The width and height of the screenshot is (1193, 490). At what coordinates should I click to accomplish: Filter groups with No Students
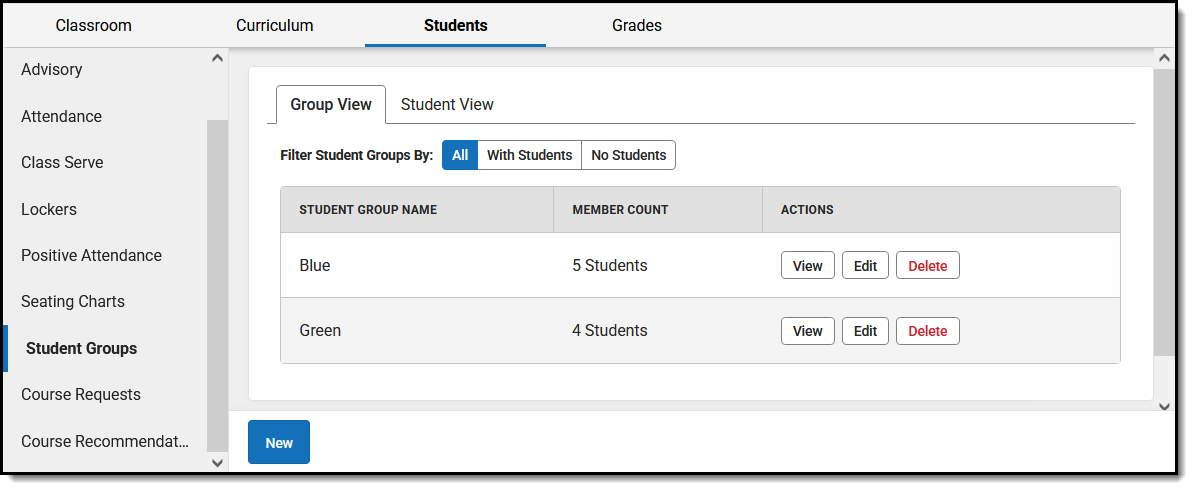point(628,155)
